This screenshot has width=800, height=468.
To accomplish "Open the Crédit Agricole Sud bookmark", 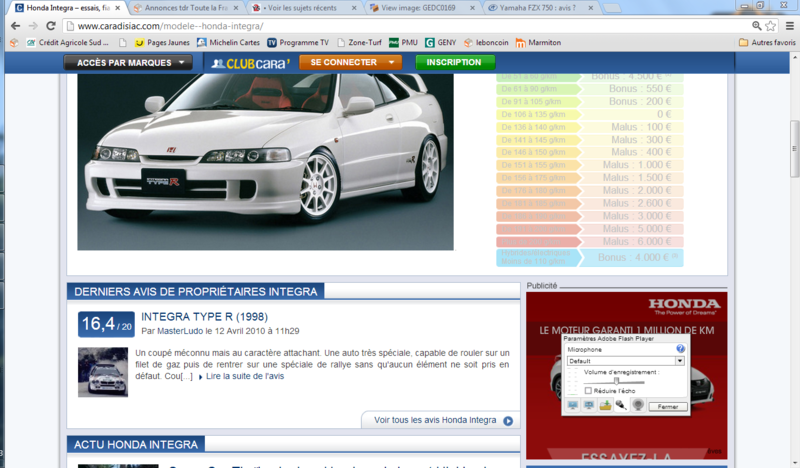I will 67,43.
